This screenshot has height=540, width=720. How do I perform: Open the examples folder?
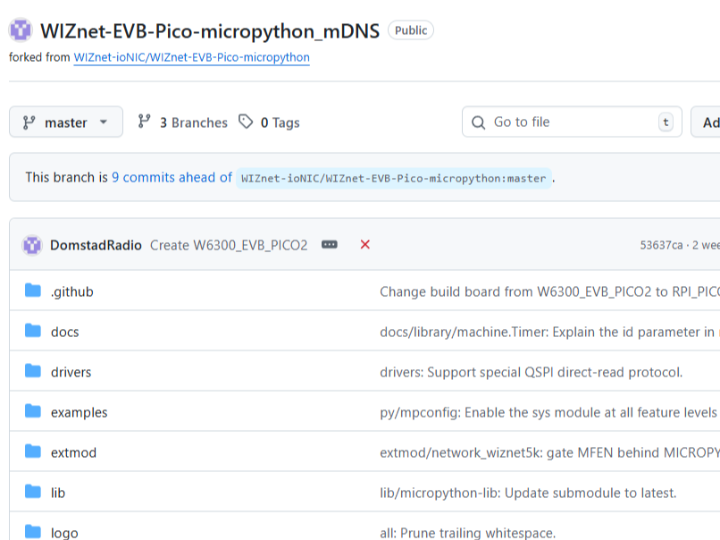pos(79,412)
